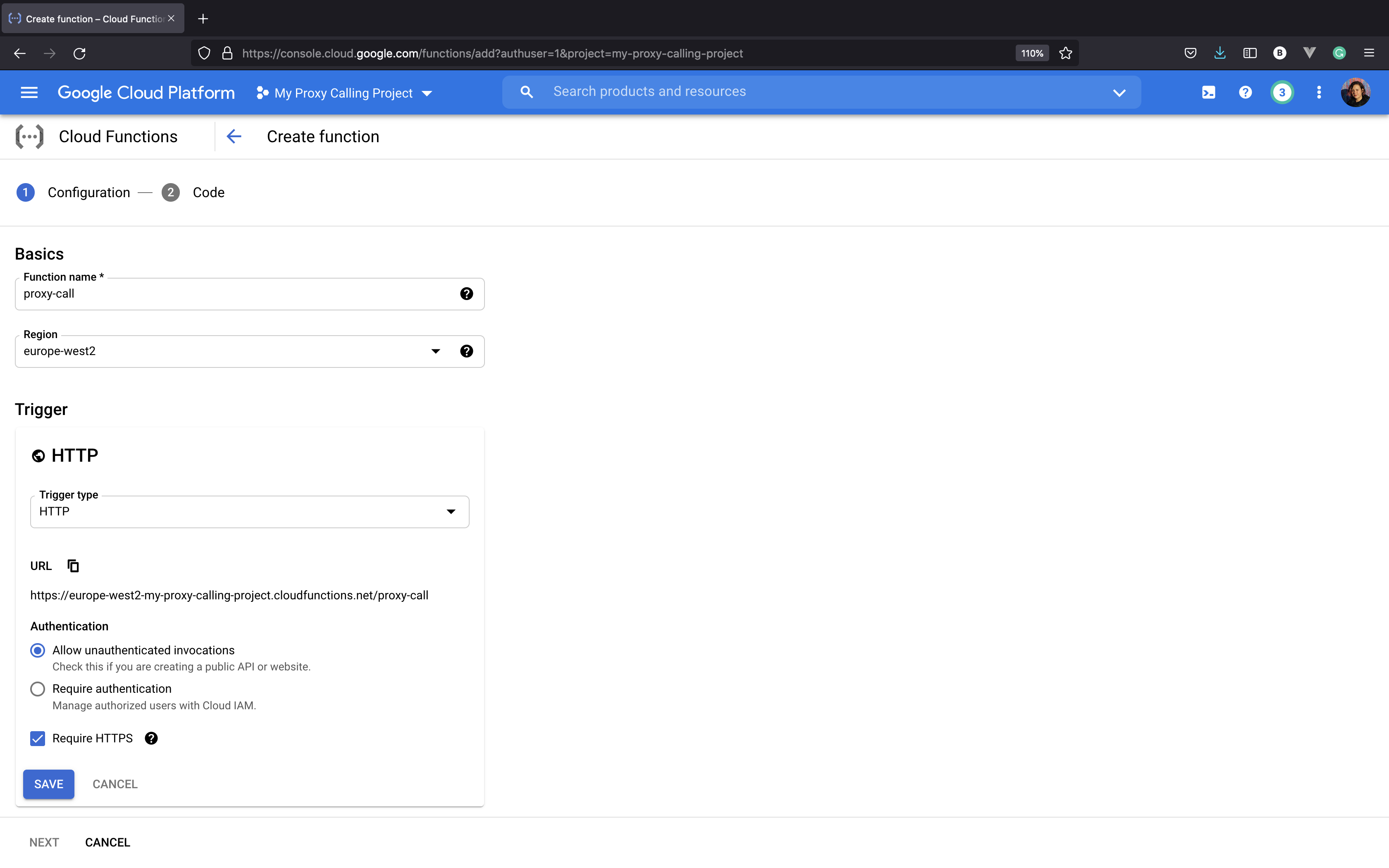
Task: Click the SAVE button
Action: [49, 784]
